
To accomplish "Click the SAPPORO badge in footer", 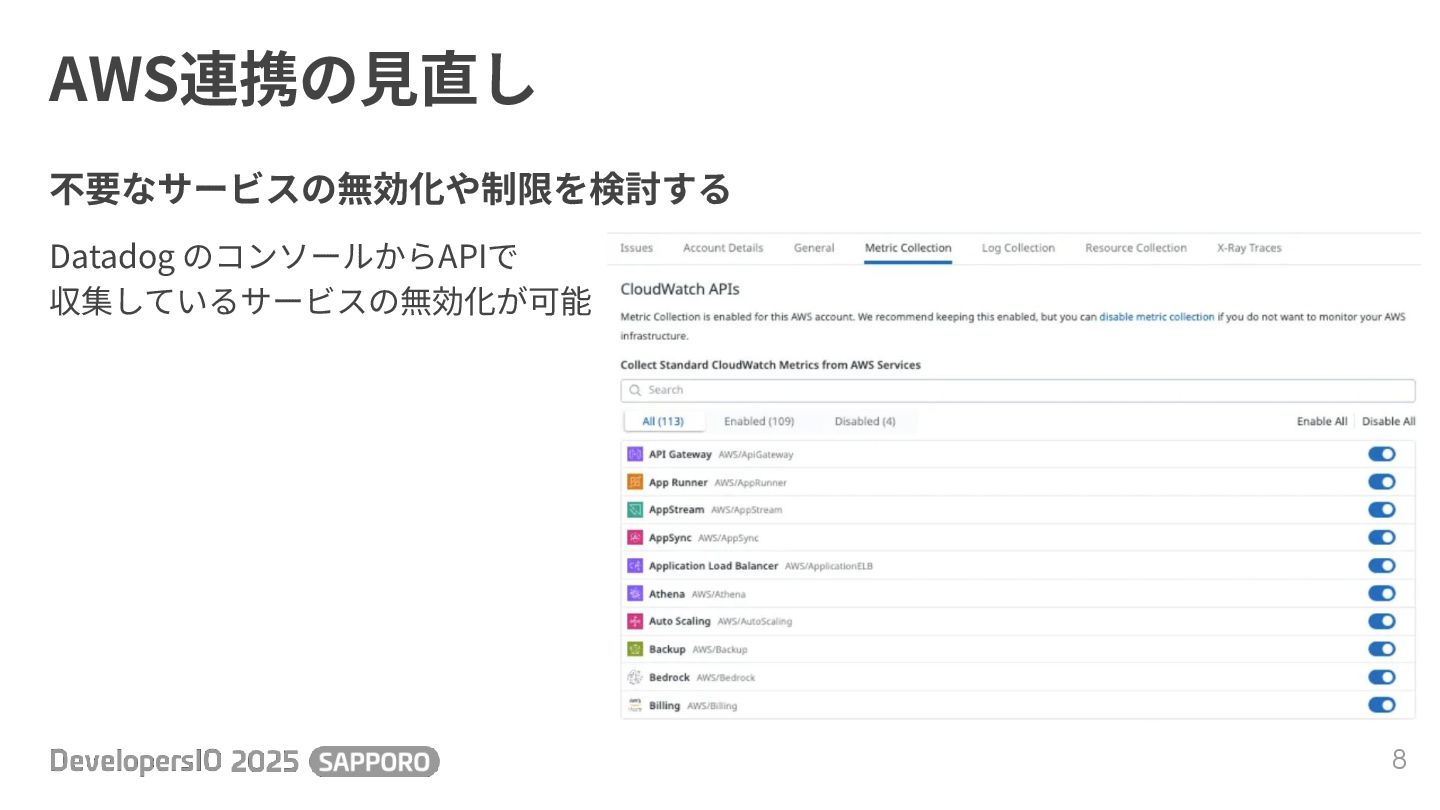I will [375, 762].
